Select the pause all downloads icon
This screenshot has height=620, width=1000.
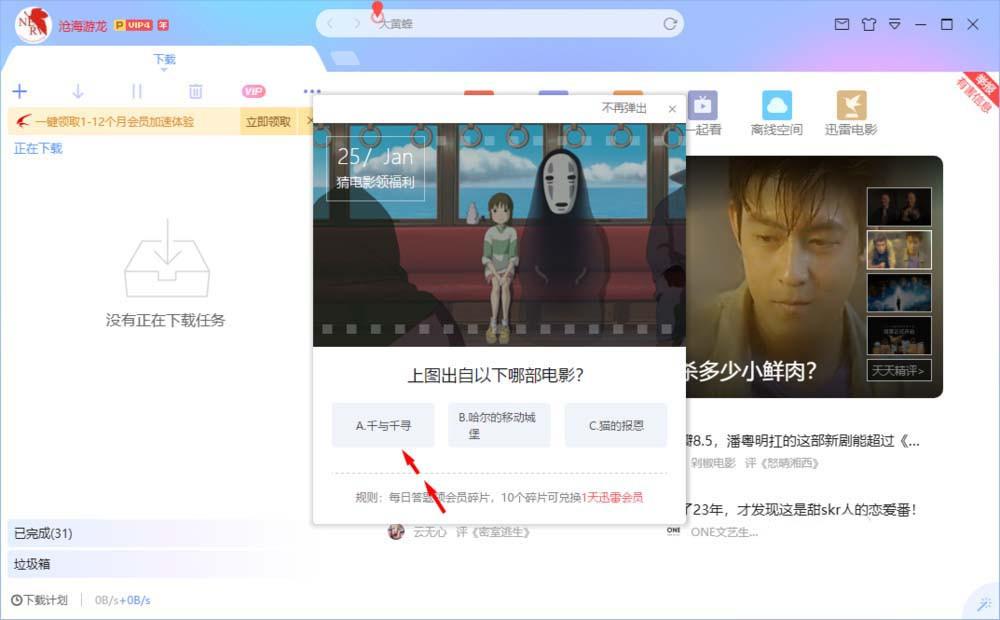point(136,90)
